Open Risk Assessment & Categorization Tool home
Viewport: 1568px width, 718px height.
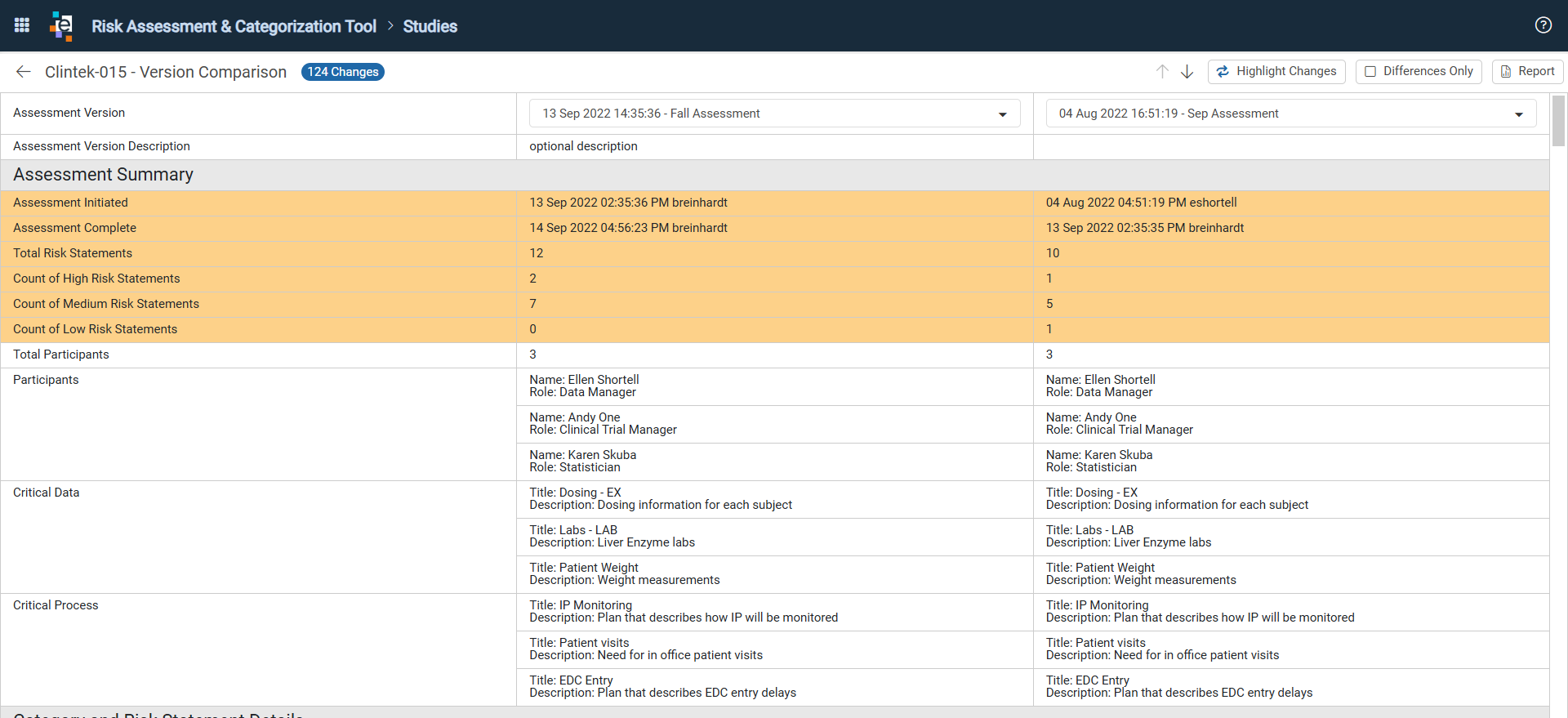pyautogui.click(x=234, y=26)
